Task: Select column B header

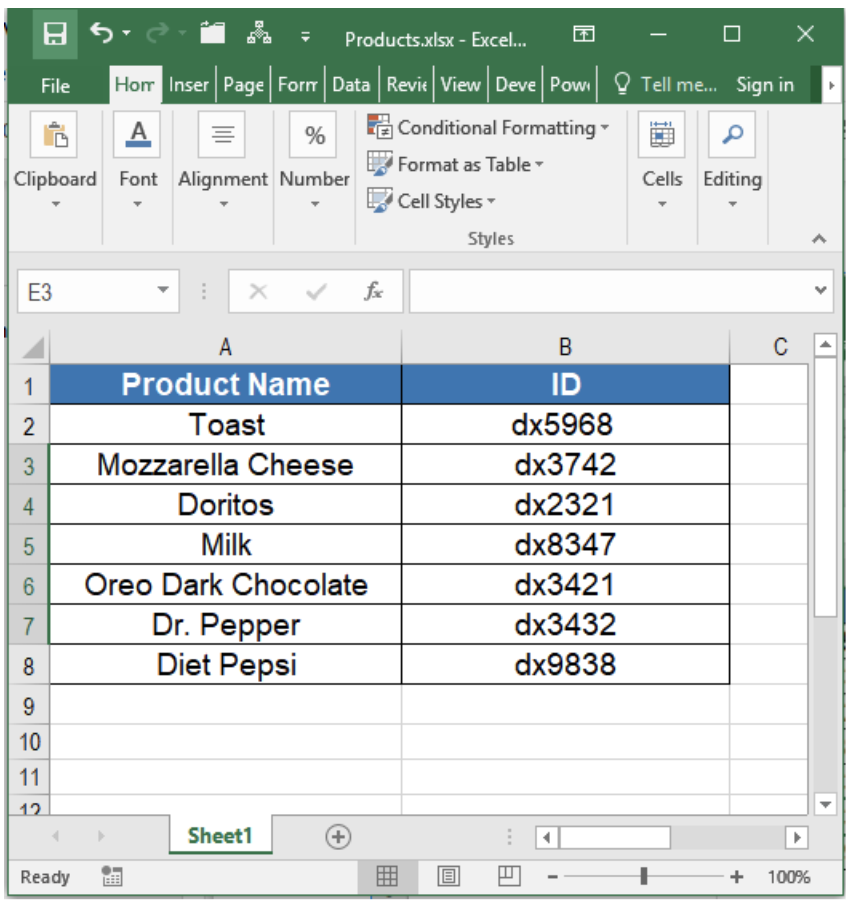Action: [565, 347]
